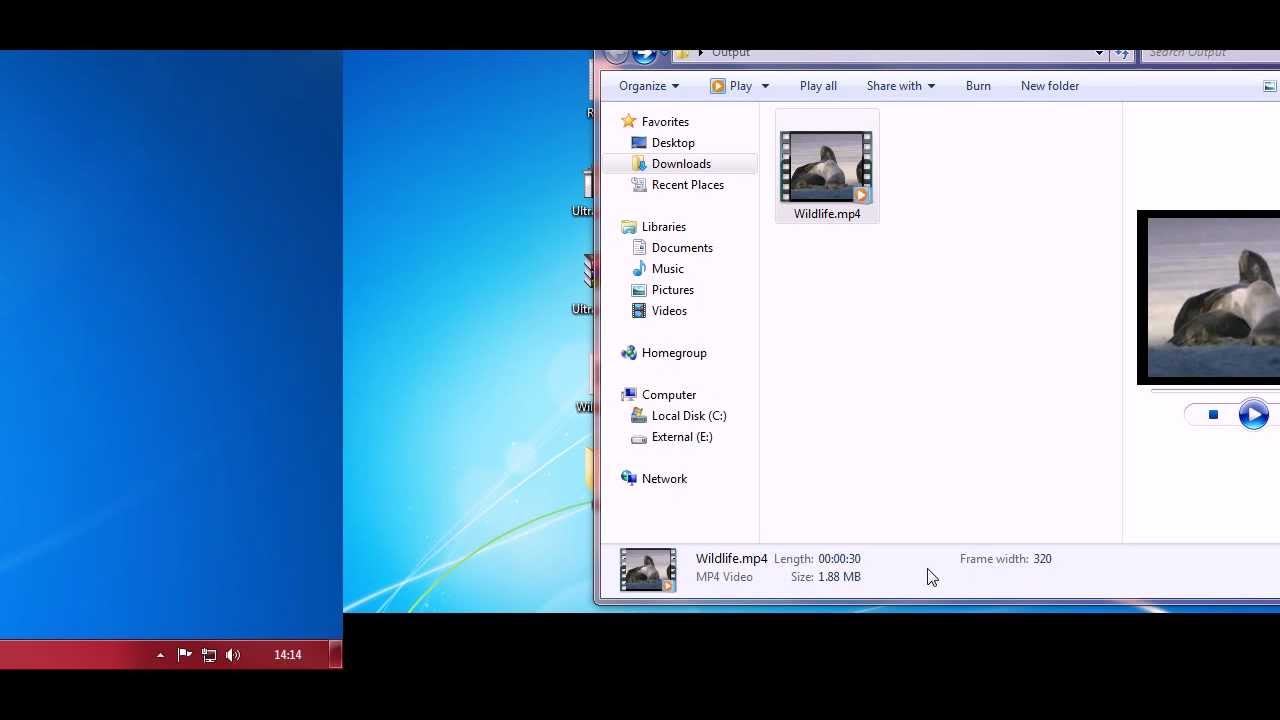The height and width of the screenshot is (720, 1280).
Task: Click the address bar Output path
Action: click(730, 53)
